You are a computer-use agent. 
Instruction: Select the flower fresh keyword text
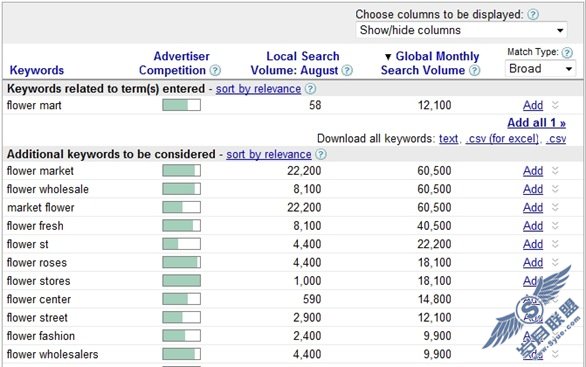[x=35, y=226]
